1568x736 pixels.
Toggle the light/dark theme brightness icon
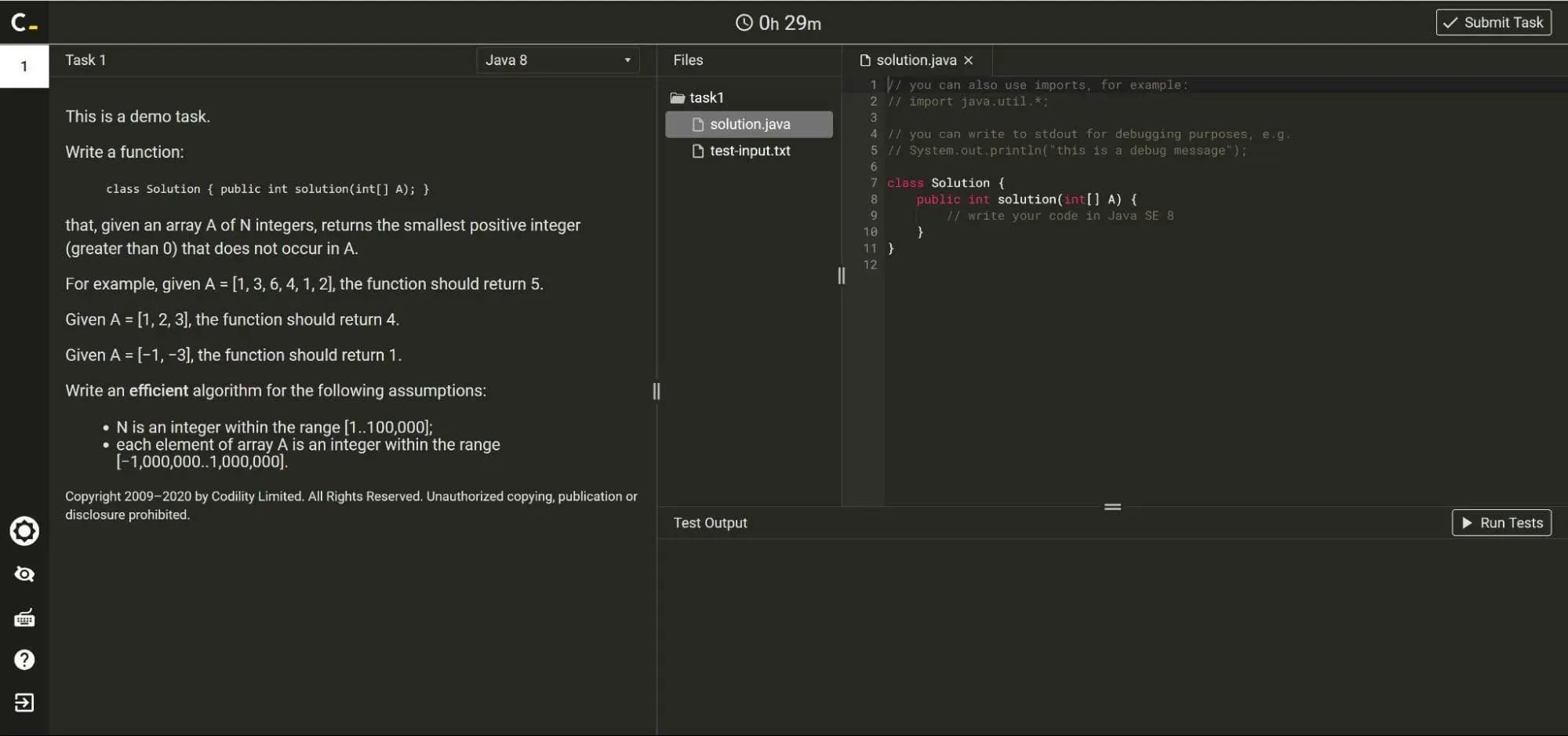[24, 531]
